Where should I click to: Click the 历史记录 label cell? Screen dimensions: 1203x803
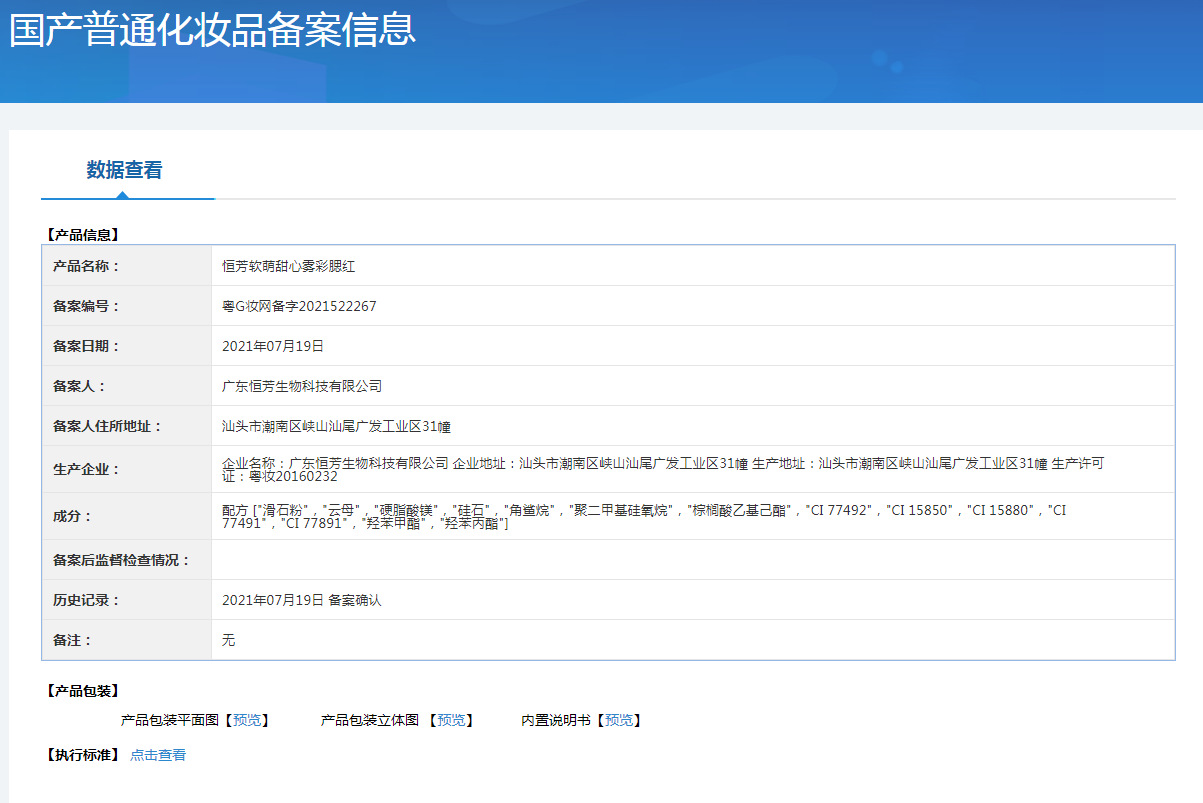127,600
